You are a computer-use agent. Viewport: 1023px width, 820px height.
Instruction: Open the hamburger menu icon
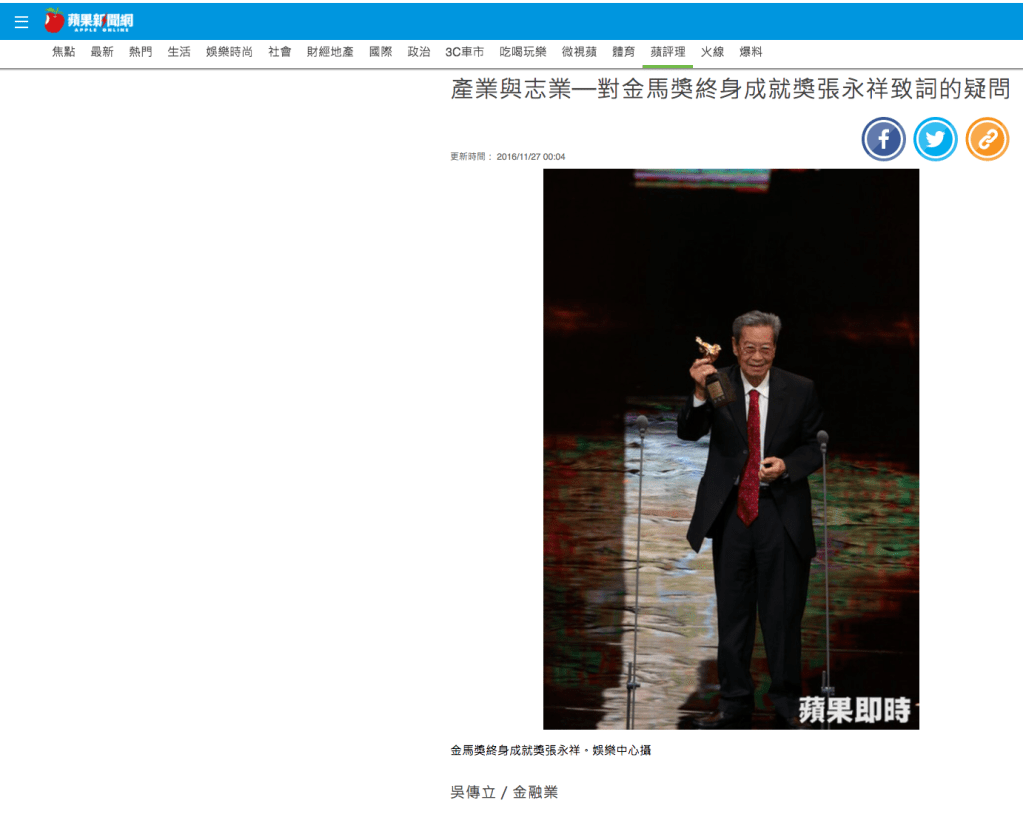coord(21,21)
